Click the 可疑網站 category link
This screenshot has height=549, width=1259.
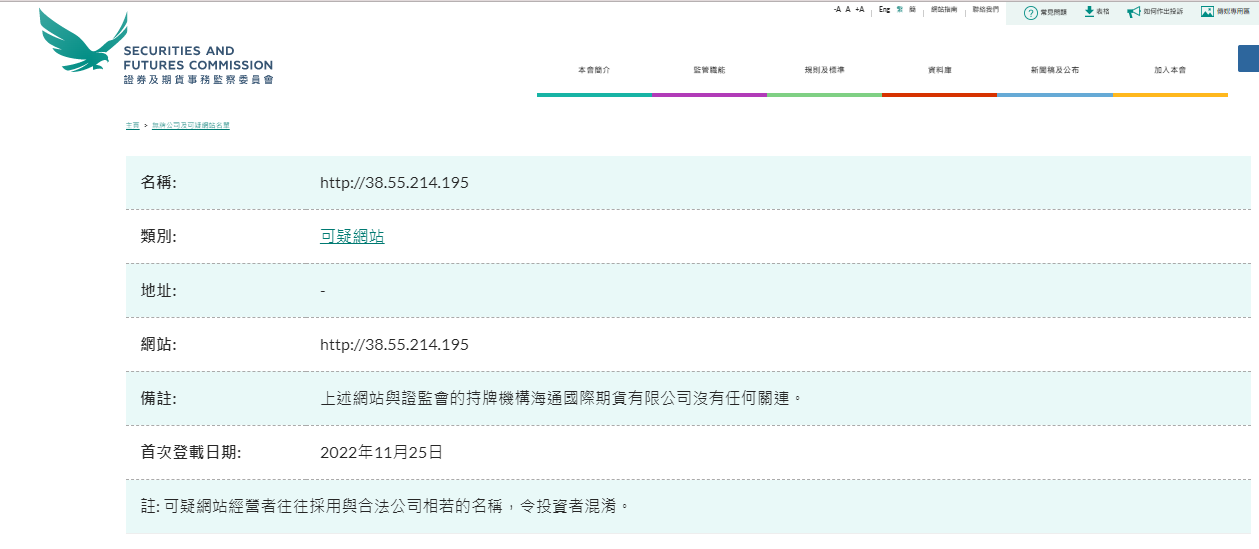point(352,237)
